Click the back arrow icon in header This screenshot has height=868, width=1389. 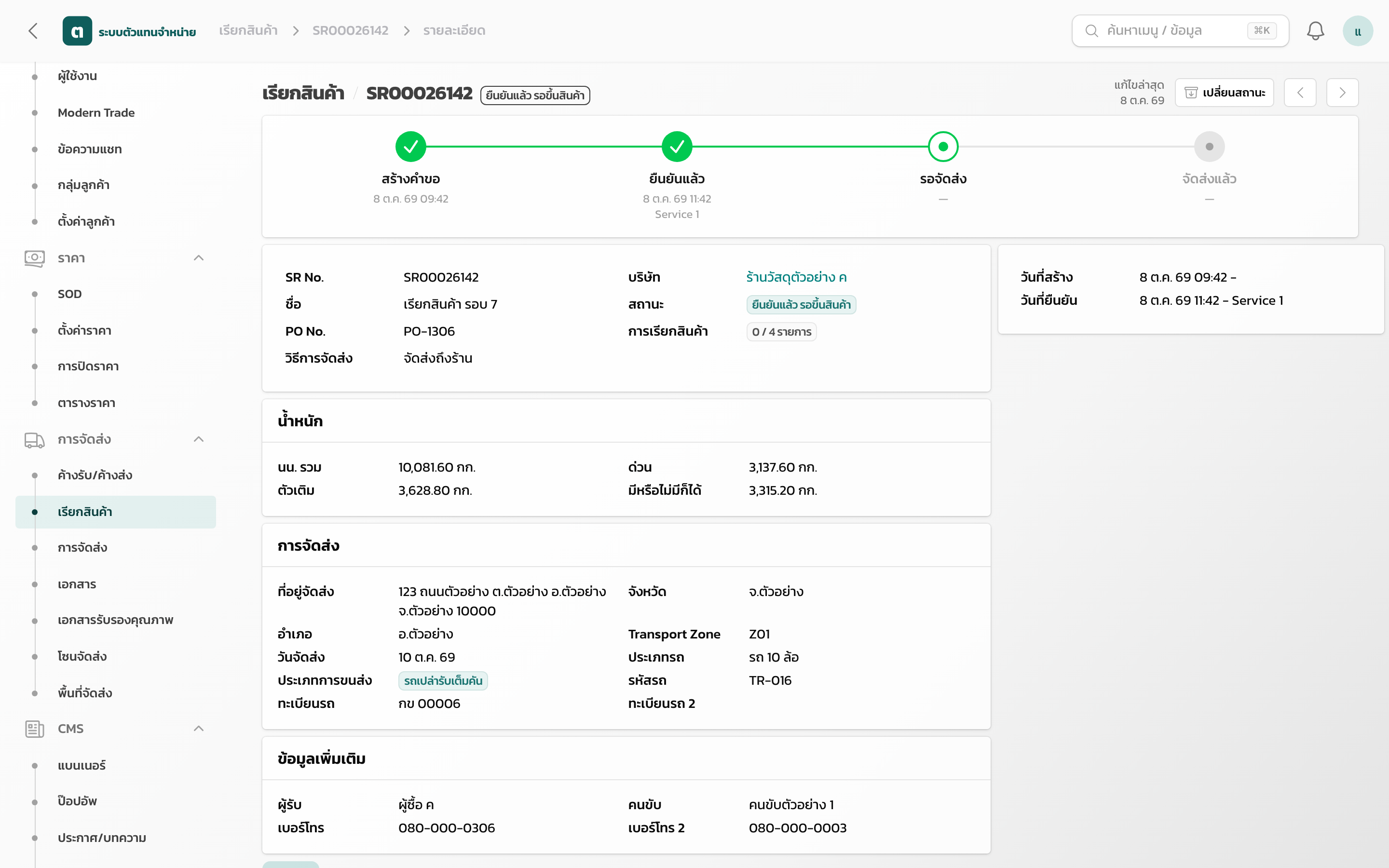click(x=33, y=31)
